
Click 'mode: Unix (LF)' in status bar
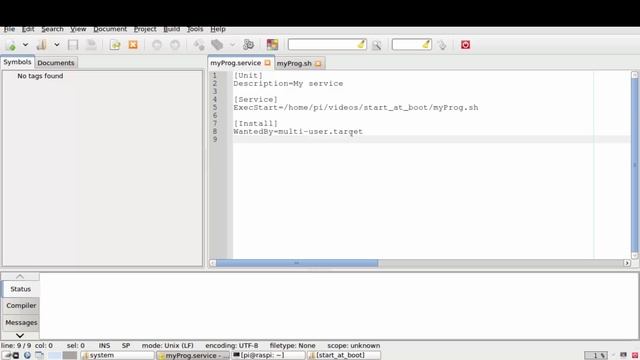click(168, 345)
